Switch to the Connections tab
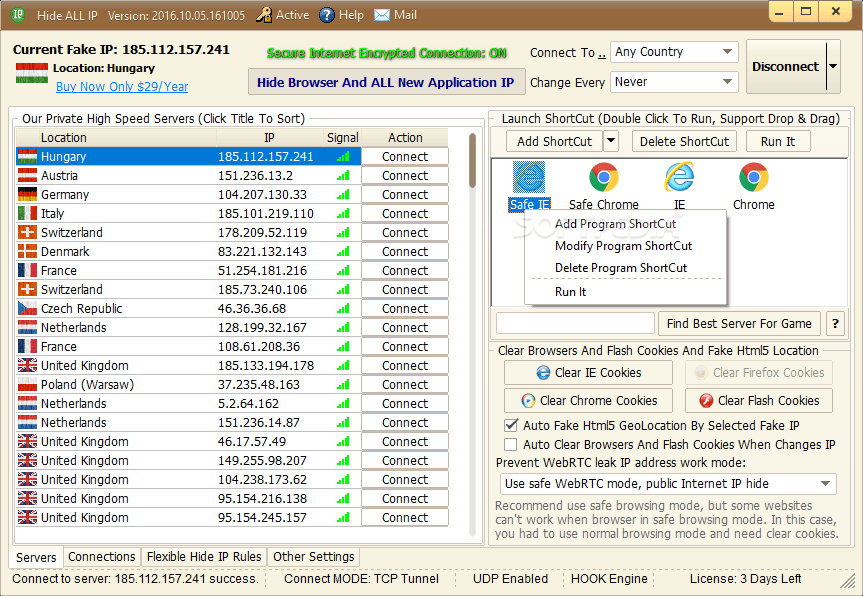The image size is (863, 596). 101,557
